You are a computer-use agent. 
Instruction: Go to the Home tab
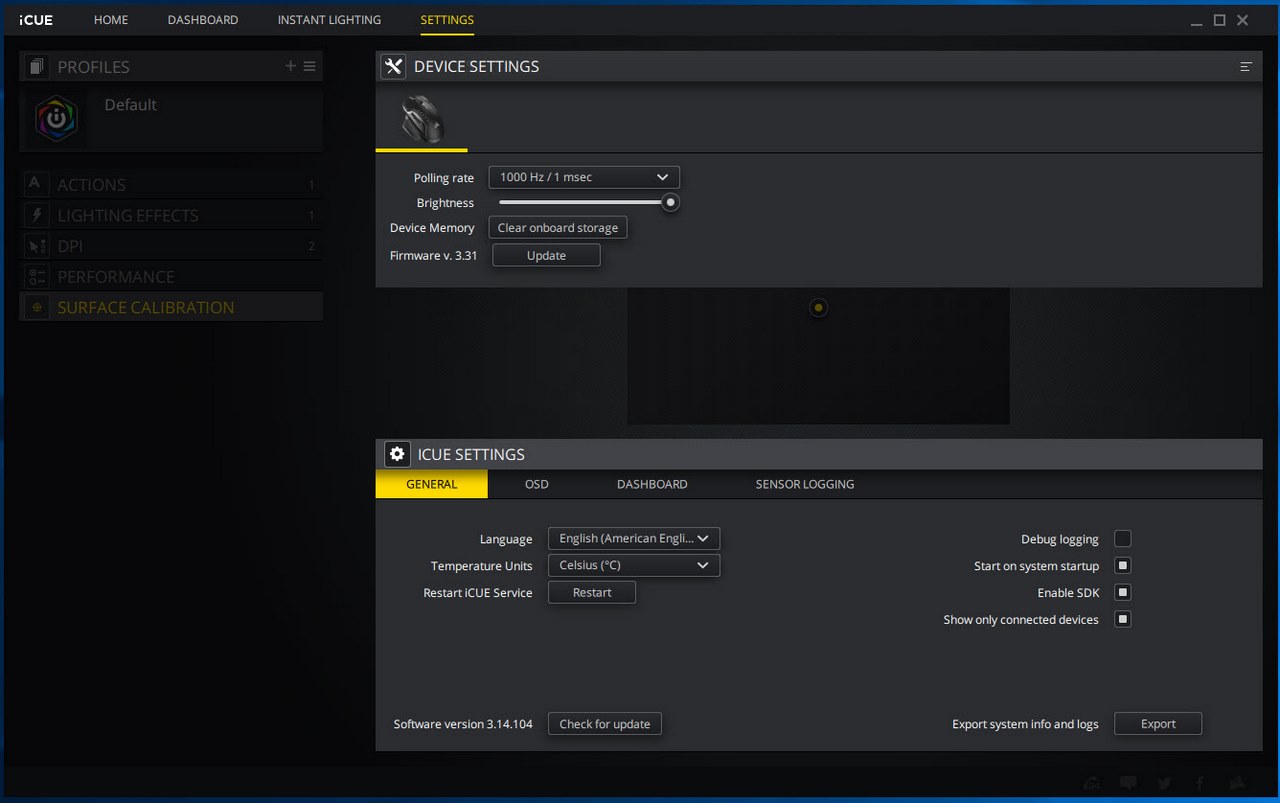(x=111, y=20)
